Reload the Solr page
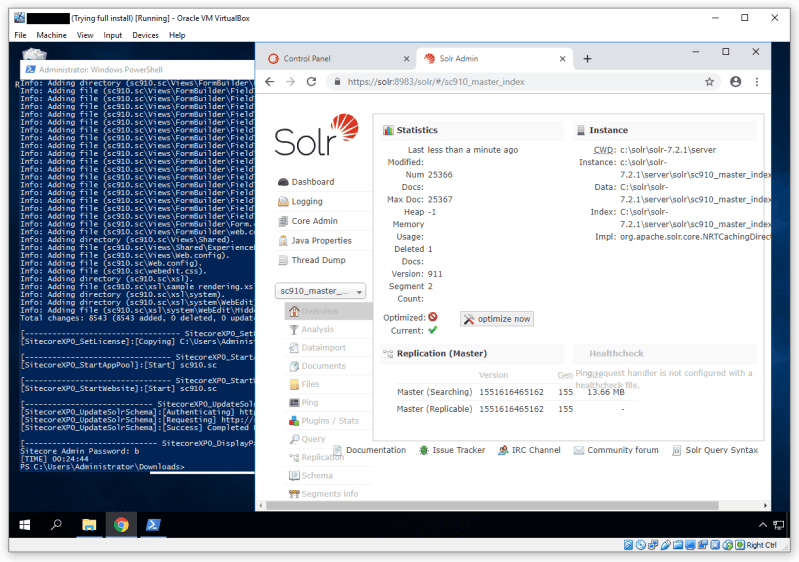Screen dimensions: 799x562 311,82
